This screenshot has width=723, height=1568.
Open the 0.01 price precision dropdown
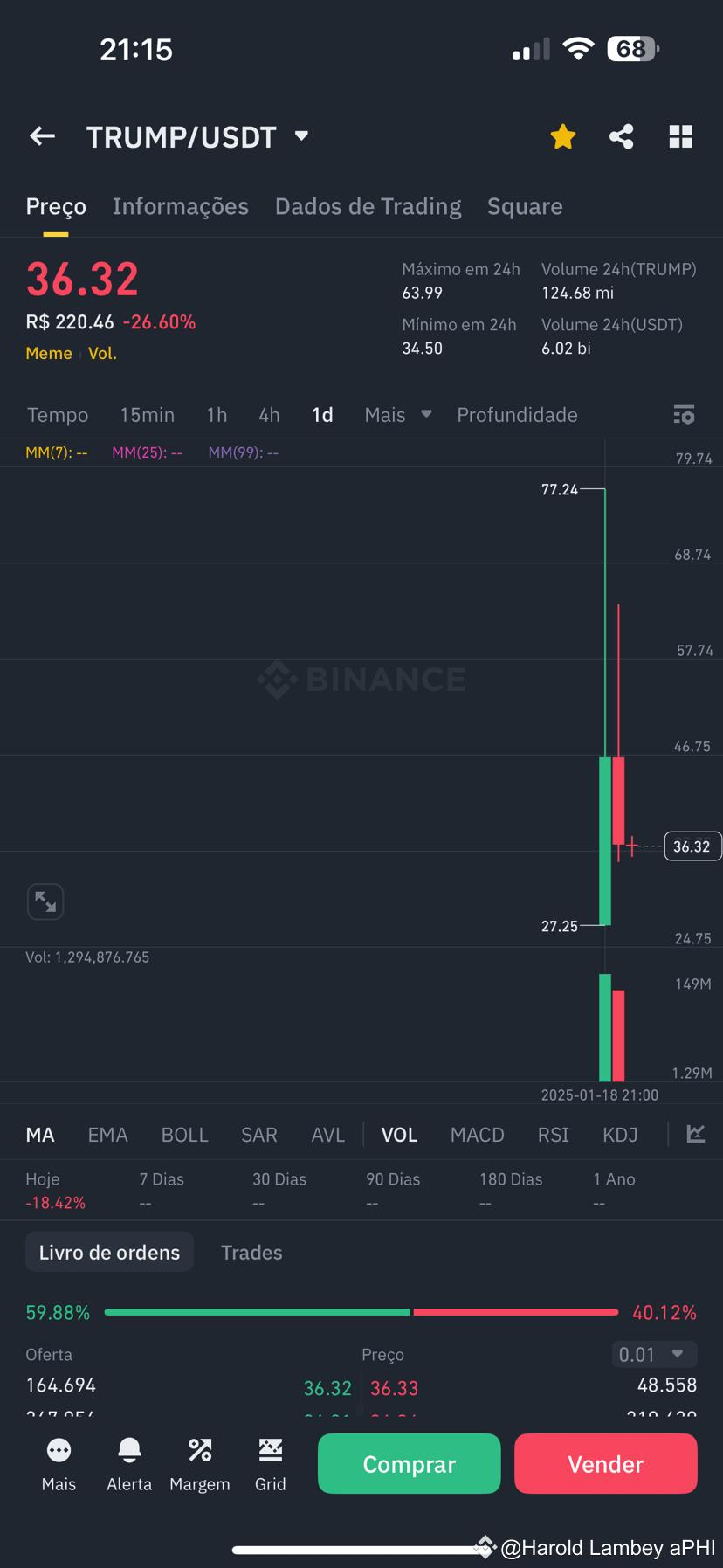[654, 1354]
